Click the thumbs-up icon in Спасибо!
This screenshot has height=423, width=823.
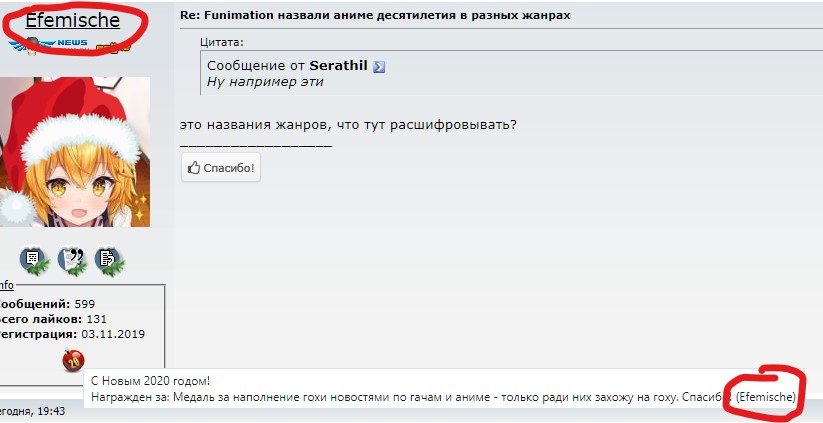(x=194, y=168)
